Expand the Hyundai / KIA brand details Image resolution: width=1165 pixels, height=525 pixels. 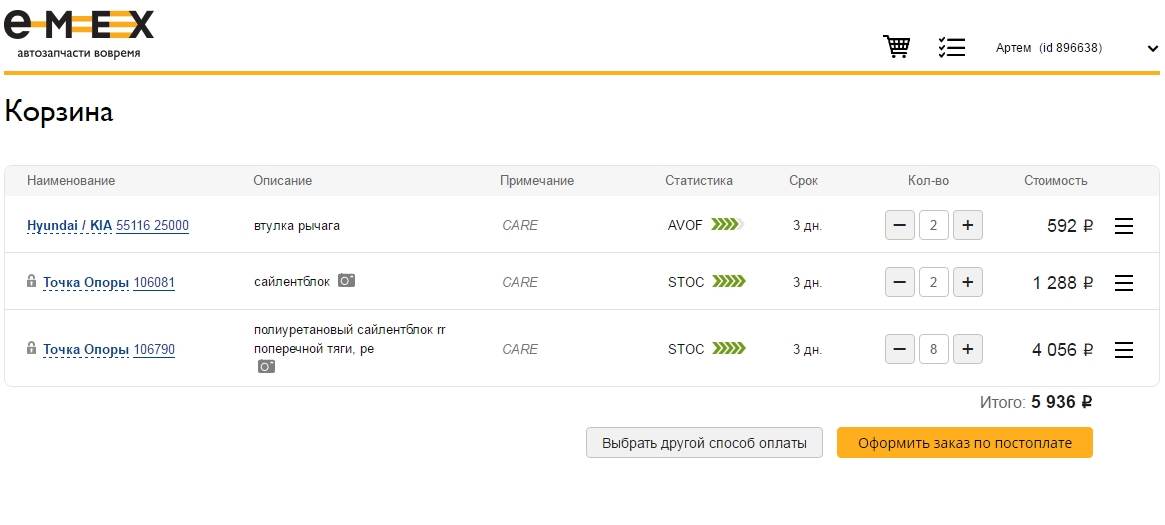coord(69,226)
